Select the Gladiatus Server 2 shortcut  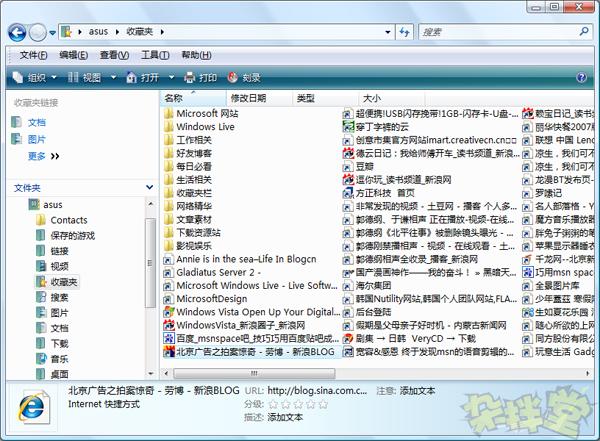(218, 271)
